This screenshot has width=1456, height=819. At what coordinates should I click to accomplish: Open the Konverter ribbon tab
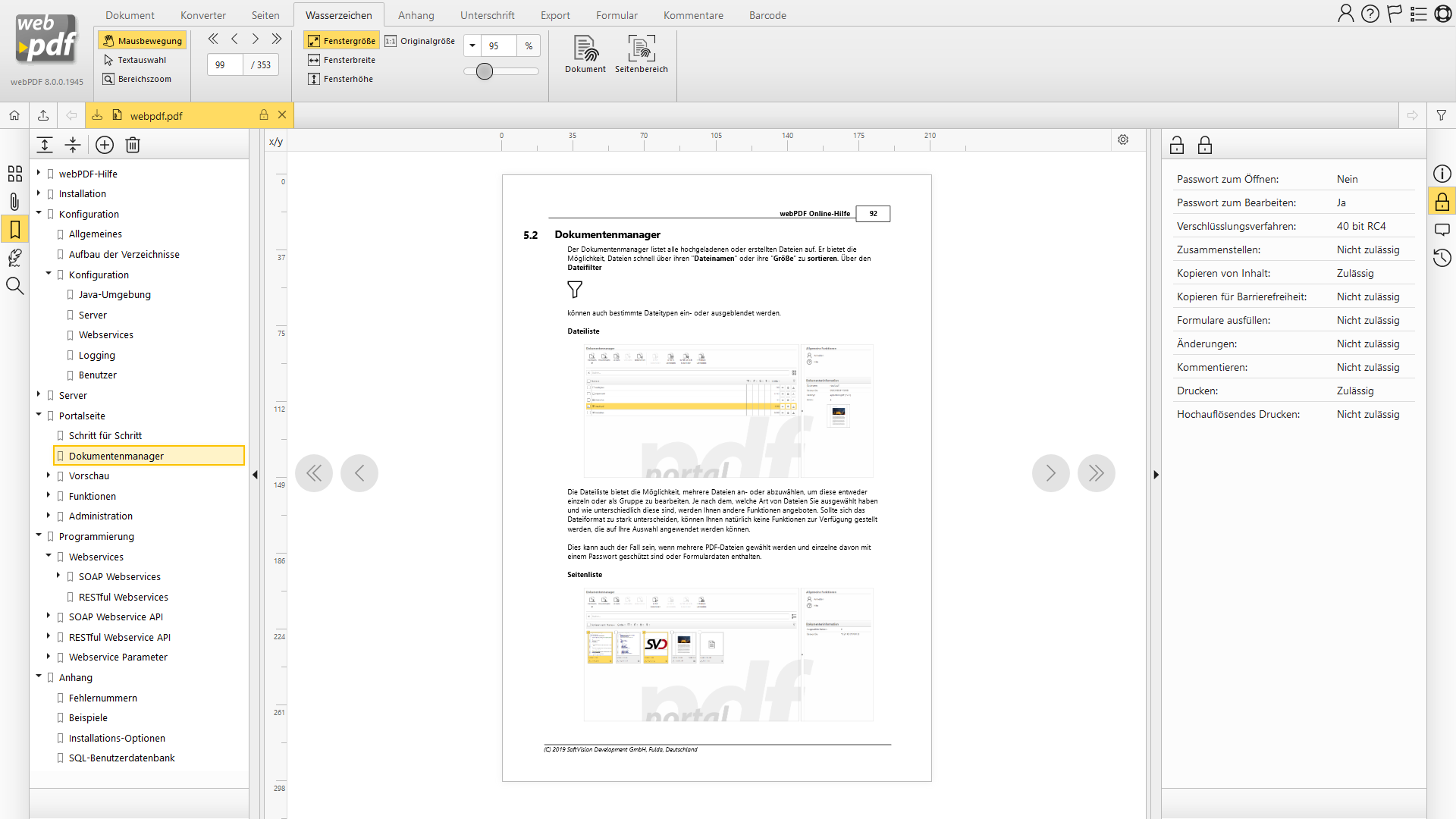[202, 15]
